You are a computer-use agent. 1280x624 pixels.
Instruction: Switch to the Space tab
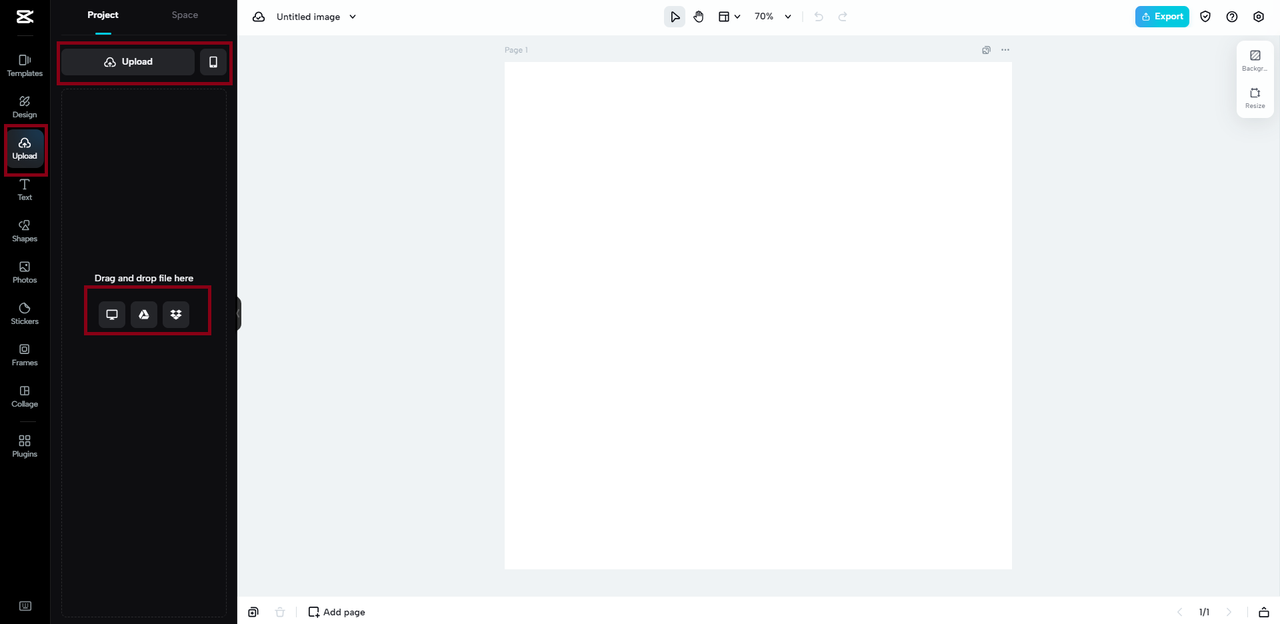pos(185,15)
